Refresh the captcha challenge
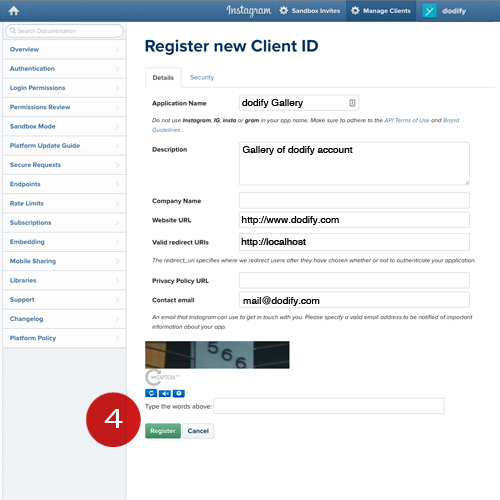The height and width of the screenshot is (500, 500). click(x=151, y=393)
